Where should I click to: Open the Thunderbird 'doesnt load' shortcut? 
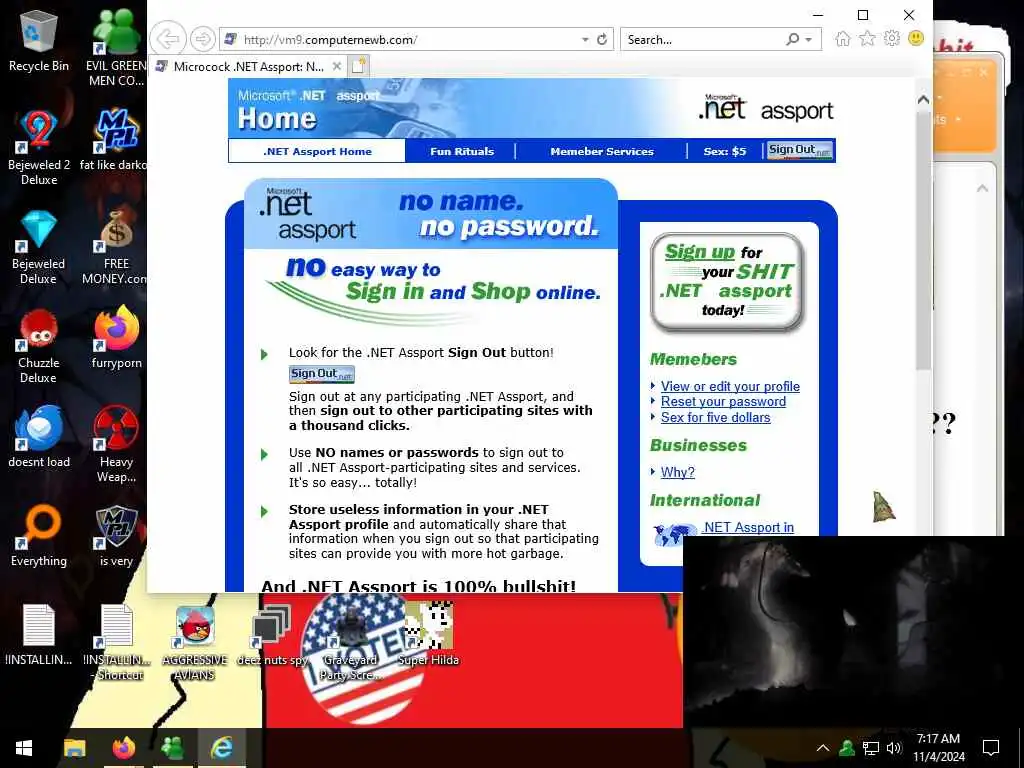pyautogui.click(x=39, y=436)
